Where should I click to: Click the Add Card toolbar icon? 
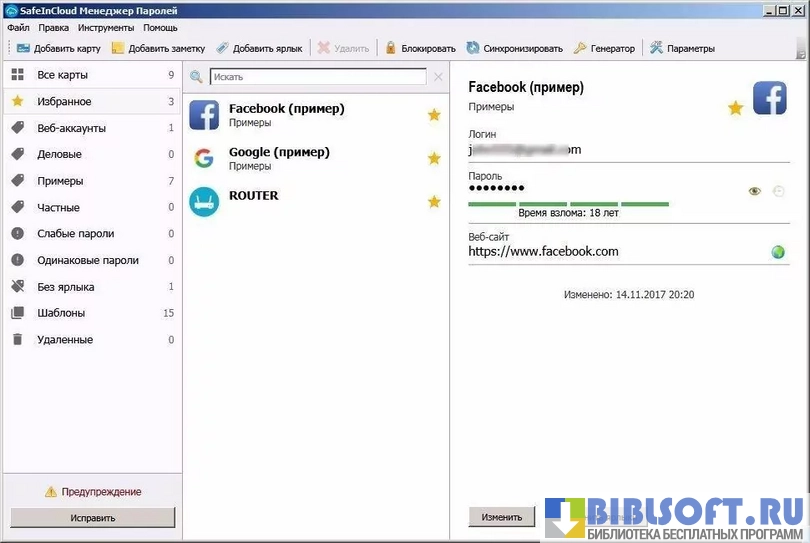tap(23, 48)
